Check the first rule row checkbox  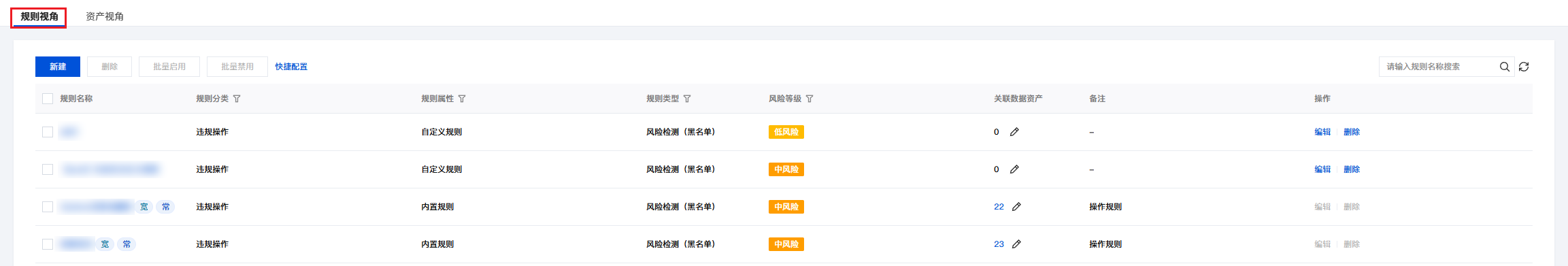(x=48, y=132)
